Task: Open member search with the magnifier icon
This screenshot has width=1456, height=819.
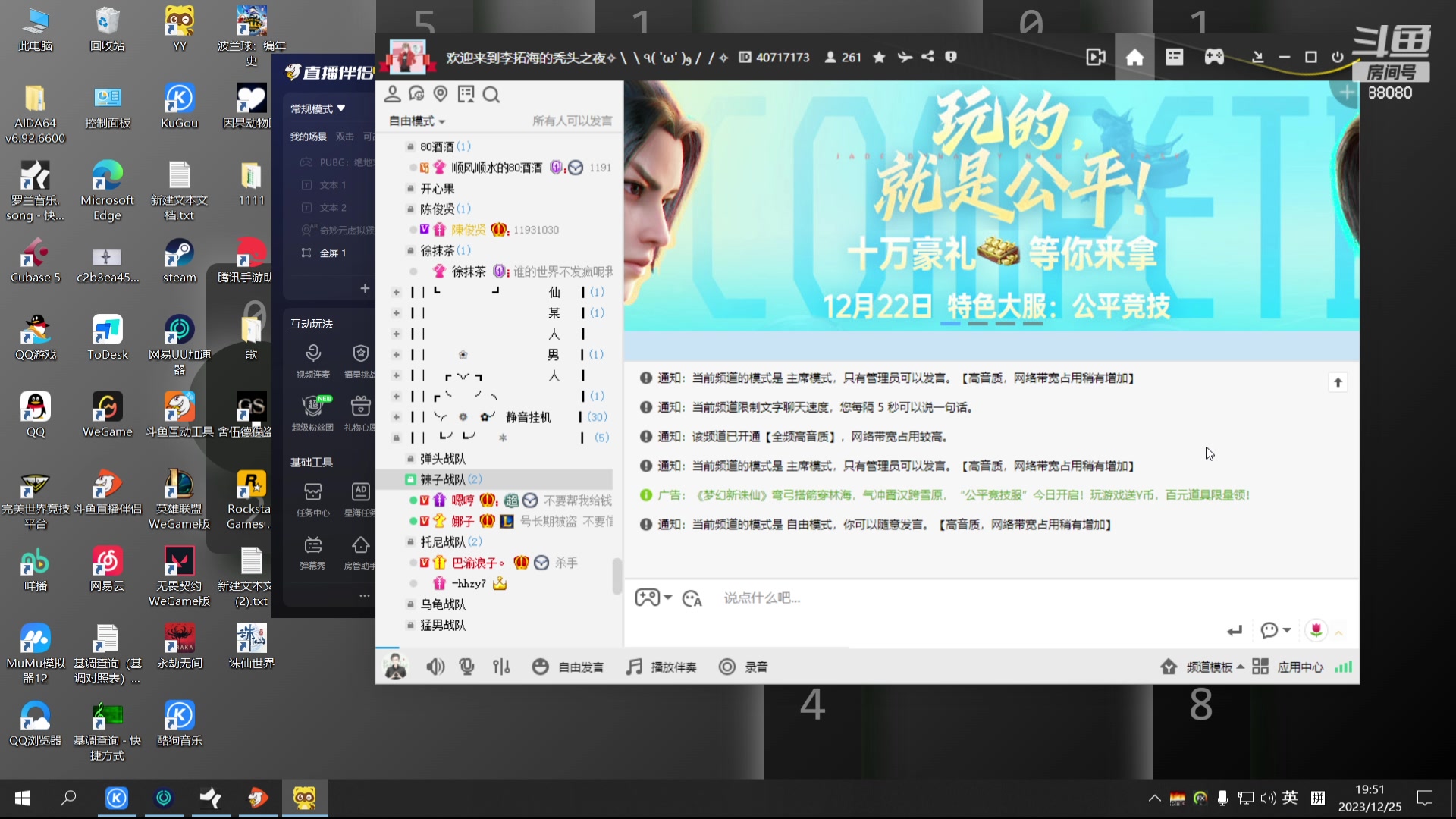Action: [x=491, y=94]
